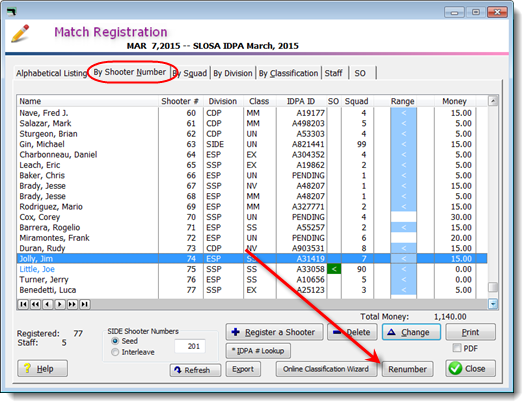Viewport: 529px width, 408px height.
Task: Select the Interleave radio option
Action: click(x=115, y=352)
